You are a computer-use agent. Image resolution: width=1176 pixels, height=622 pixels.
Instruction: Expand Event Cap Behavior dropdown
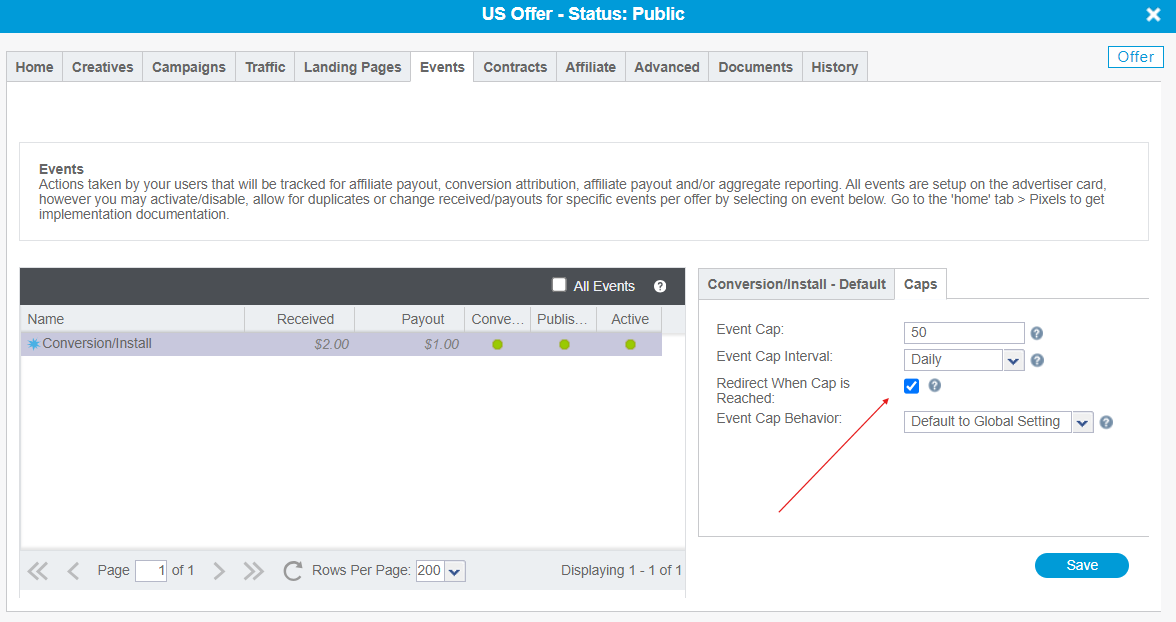(x=1082, y=422)
